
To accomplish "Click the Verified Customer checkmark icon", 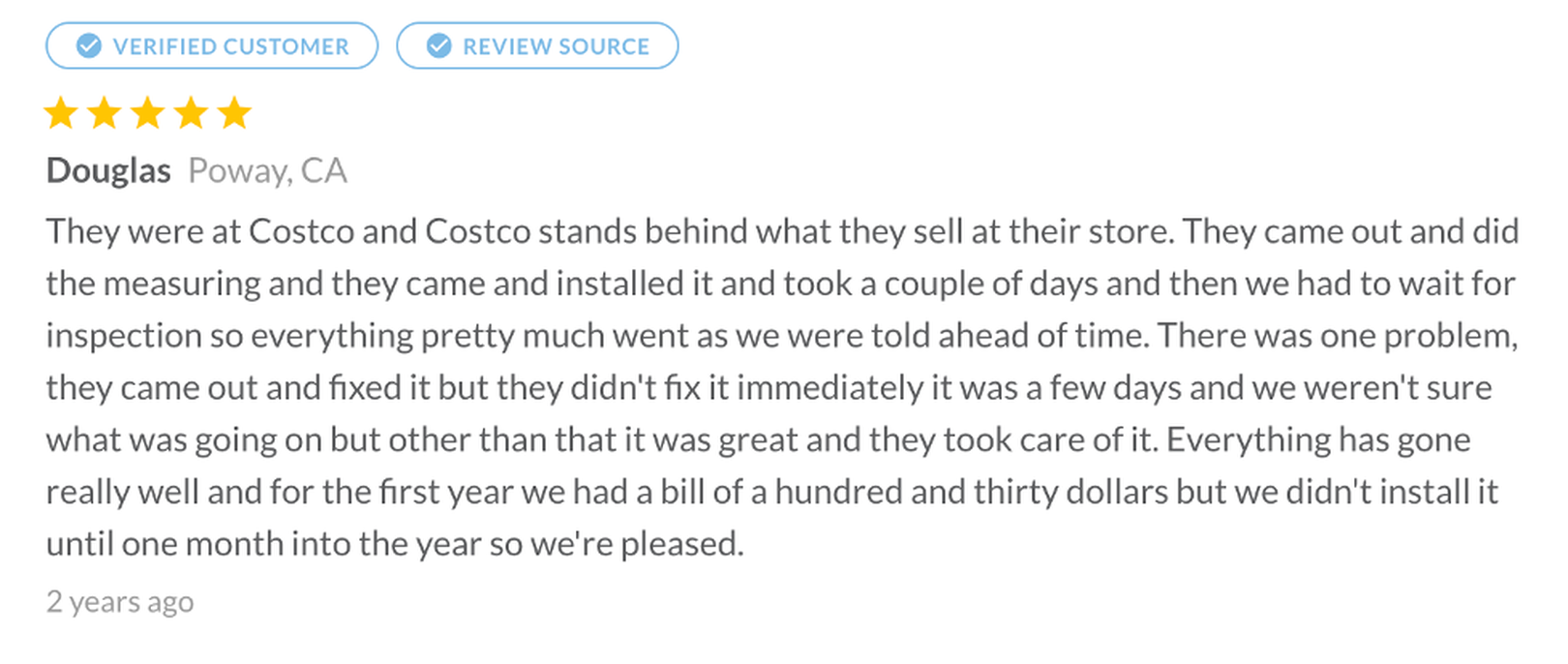I will click(x=89, y=45).
